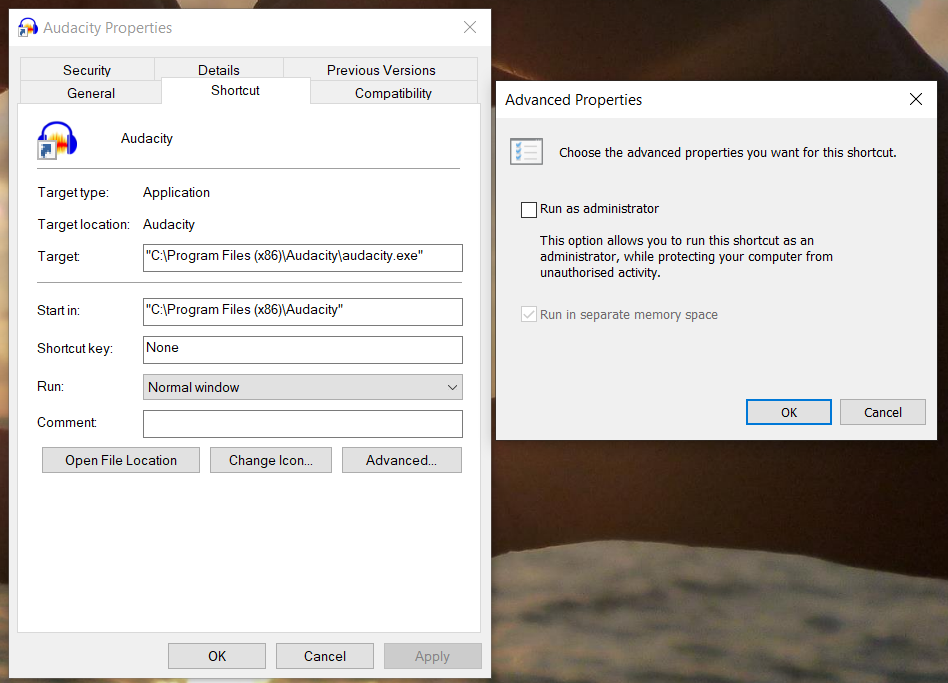Click inside the Comment text field
948x683 pixels.
coord(302,424)
